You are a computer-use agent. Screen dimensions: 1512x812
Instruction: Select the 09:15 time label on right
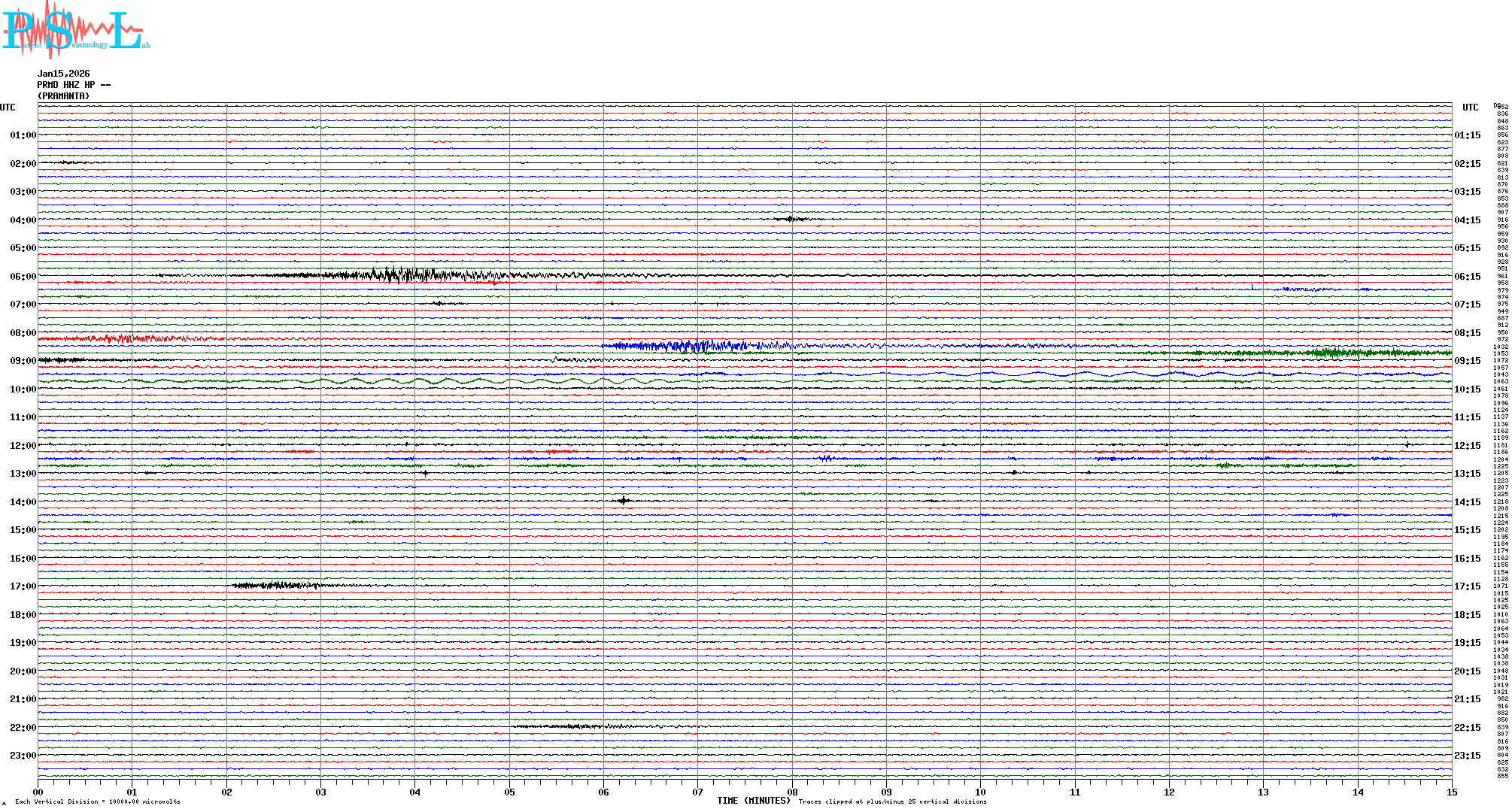pyautogui.click(x=1467, y=361)
